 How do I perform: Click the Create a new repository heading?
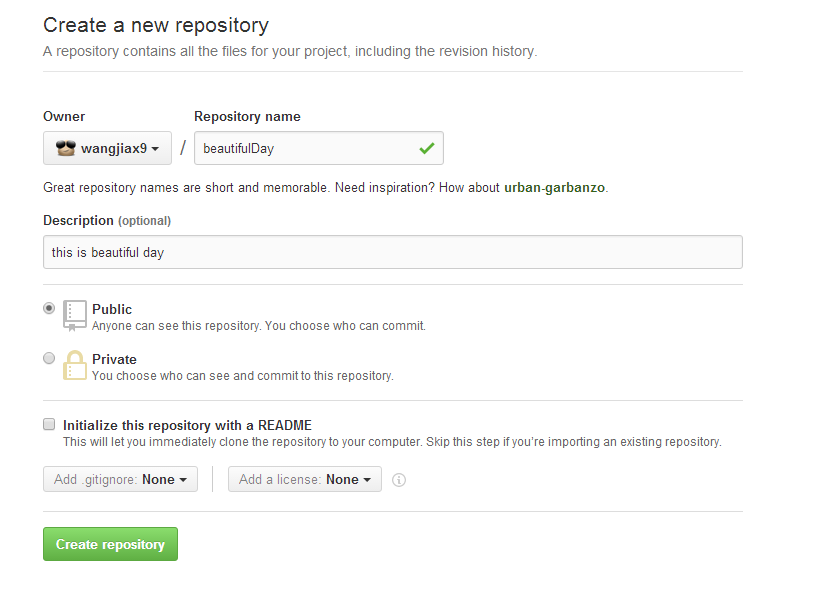click(x=156, y=25)
